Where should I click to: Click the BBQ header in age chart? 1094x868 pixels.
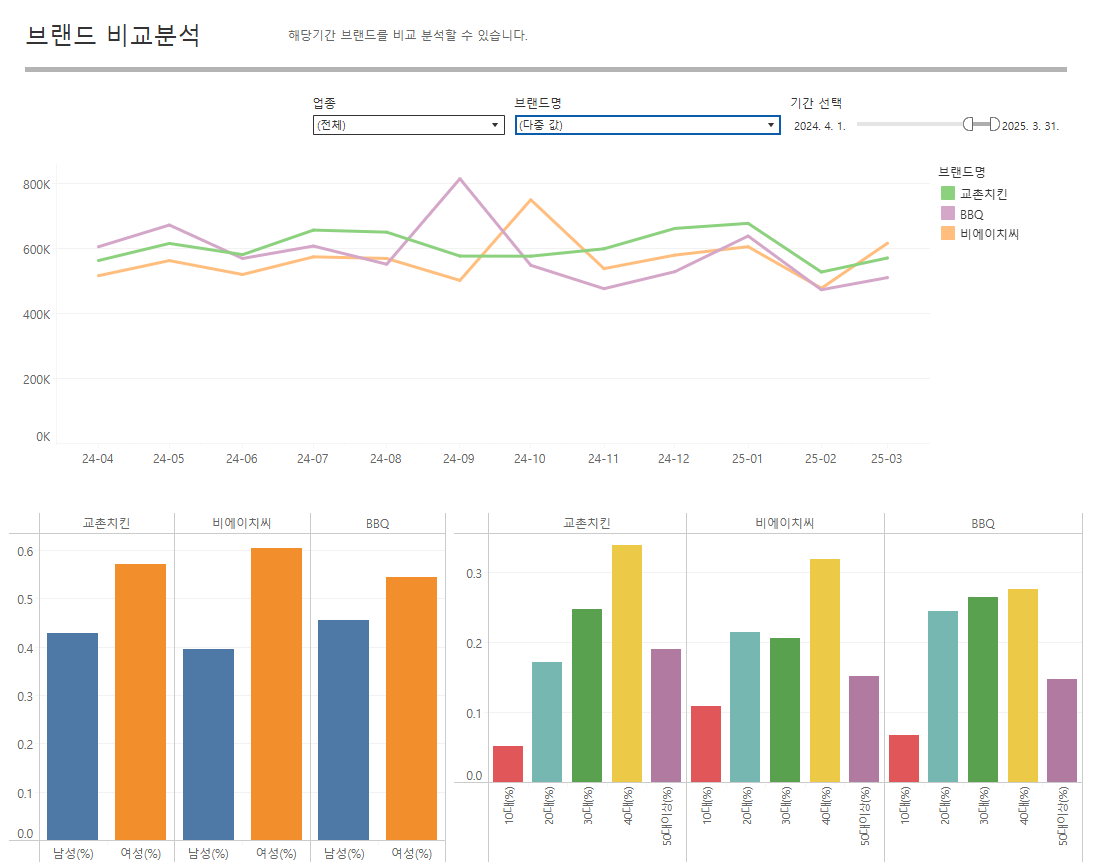click(983, 523)
